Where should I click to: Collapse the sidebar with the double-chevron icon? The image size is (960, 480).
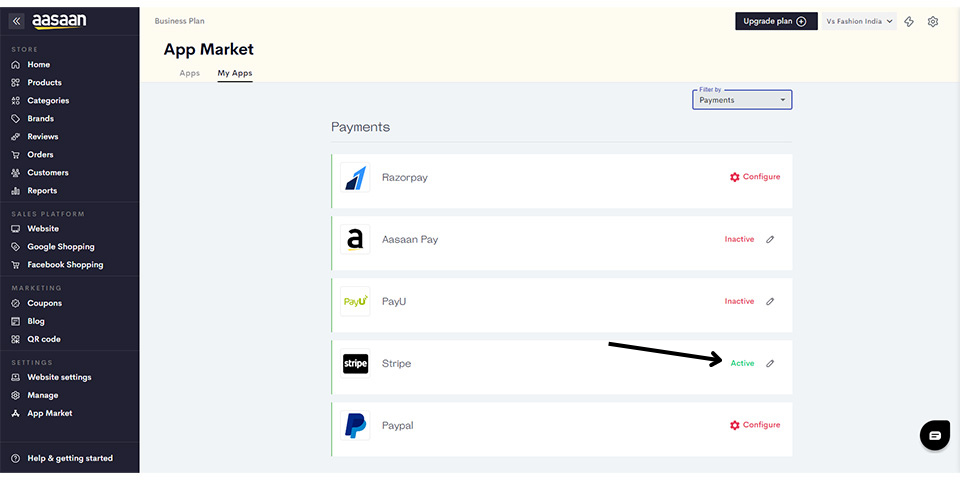(x=17, y=21)
